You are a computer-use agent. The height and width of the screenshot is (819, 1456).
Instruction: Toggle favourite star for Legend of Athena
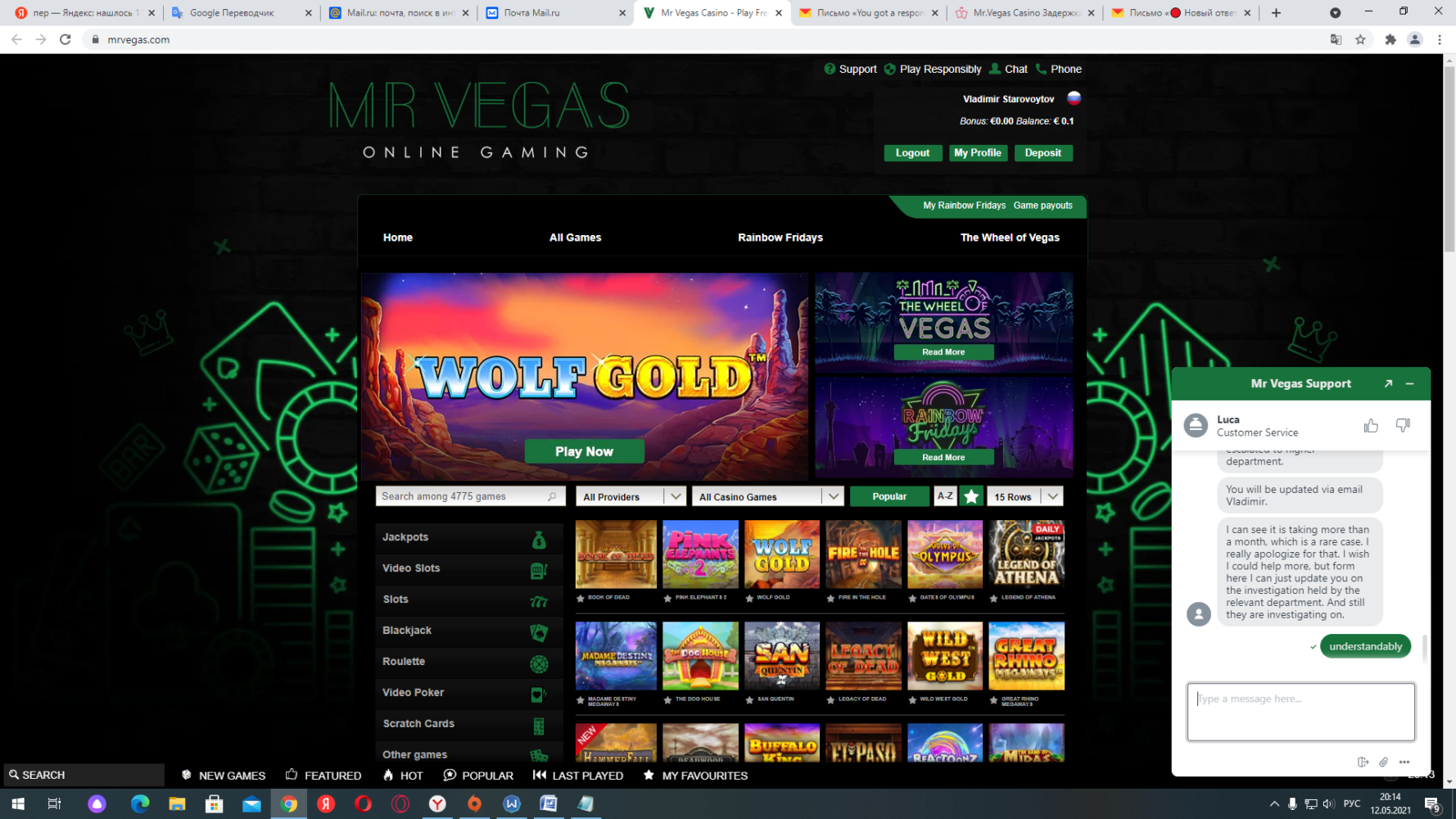994,598
